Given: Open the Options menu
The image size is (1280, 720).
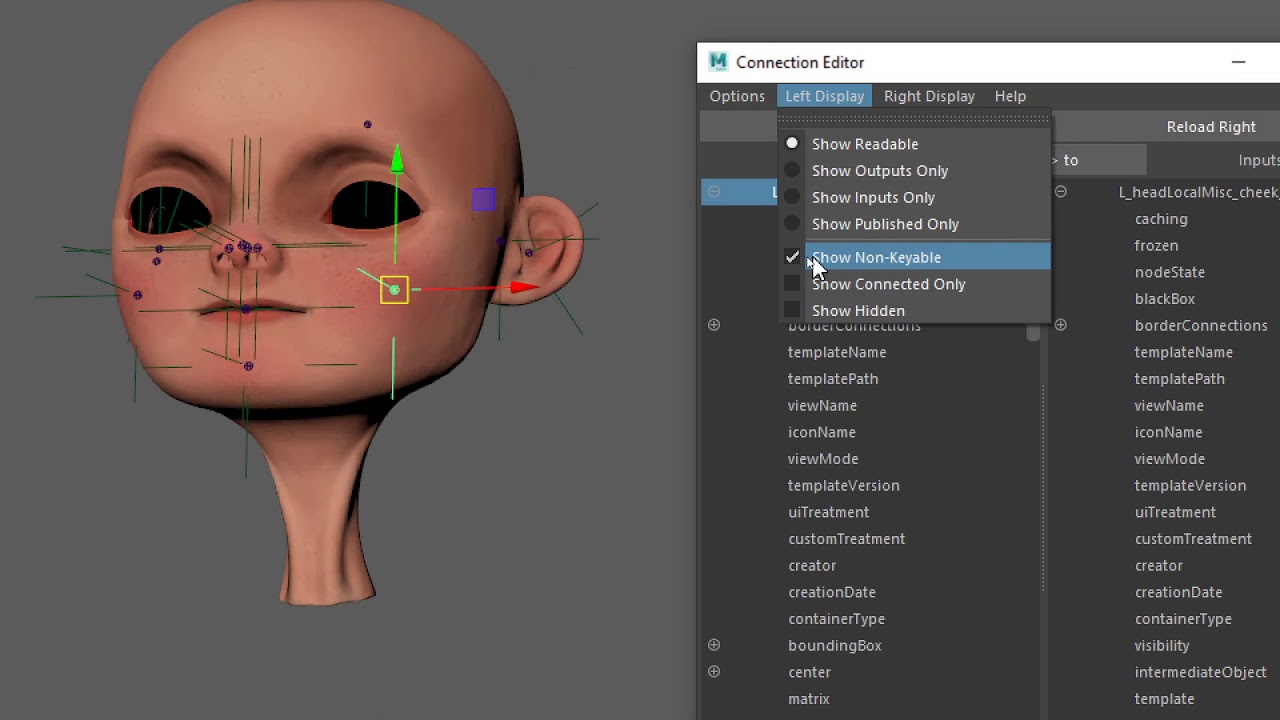Looking at the screenshot, I should [x=737, y=96].
